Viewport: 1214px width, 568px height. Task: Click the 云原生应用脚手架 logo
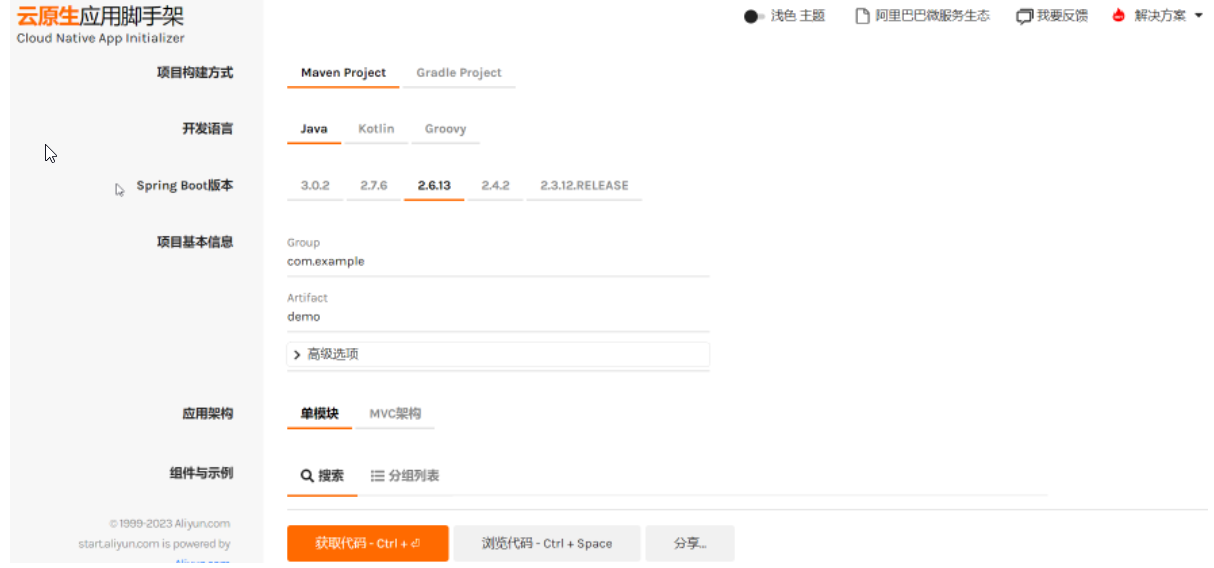tap(101, 17)
